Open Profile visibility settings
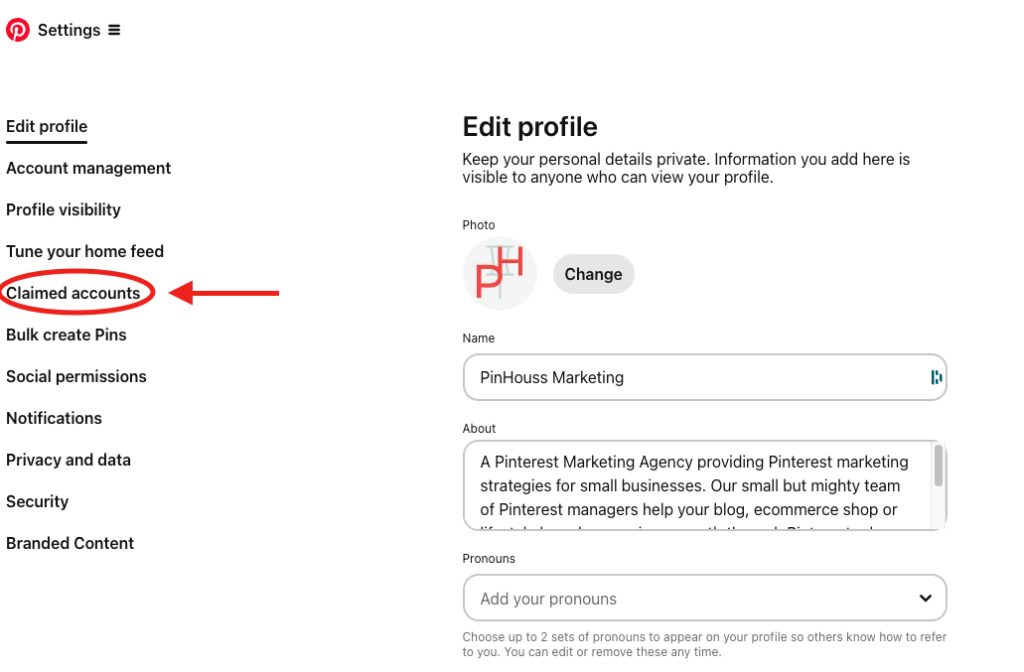The image size is (1024, 672). [x=63, y=210]
